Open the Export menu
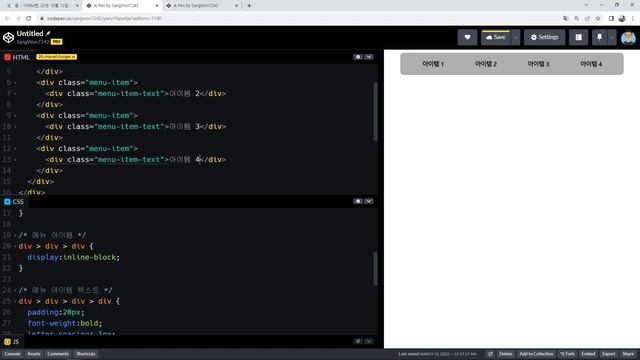640x360 pixels. click(x=609, y=354)
